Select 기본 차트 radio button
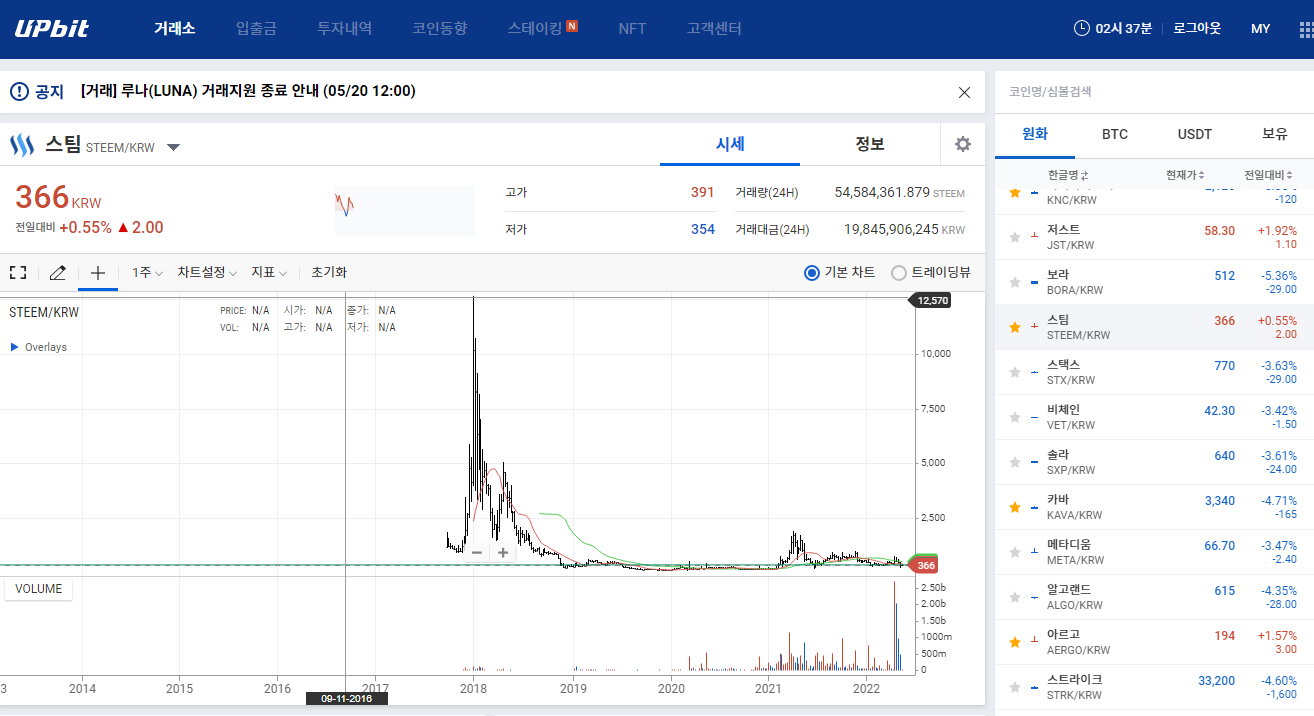The height and width of the screenshot is (716, 1314). tap(812, 272)
